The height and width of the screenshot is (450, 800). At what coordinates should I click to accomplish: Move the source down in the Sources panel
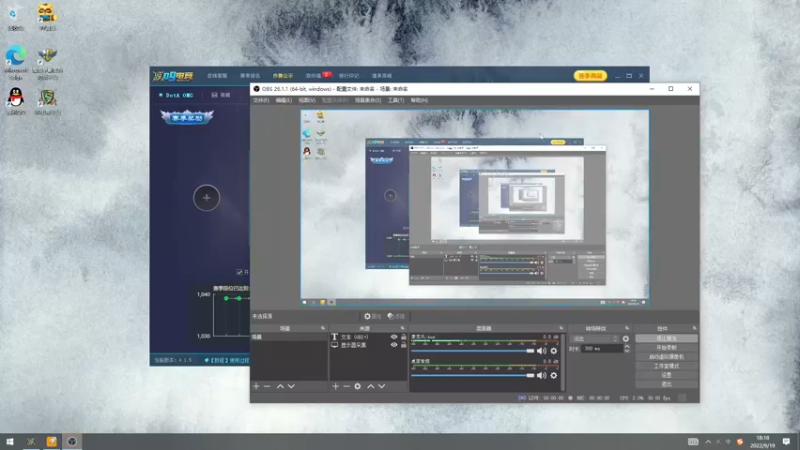(382, 386)
